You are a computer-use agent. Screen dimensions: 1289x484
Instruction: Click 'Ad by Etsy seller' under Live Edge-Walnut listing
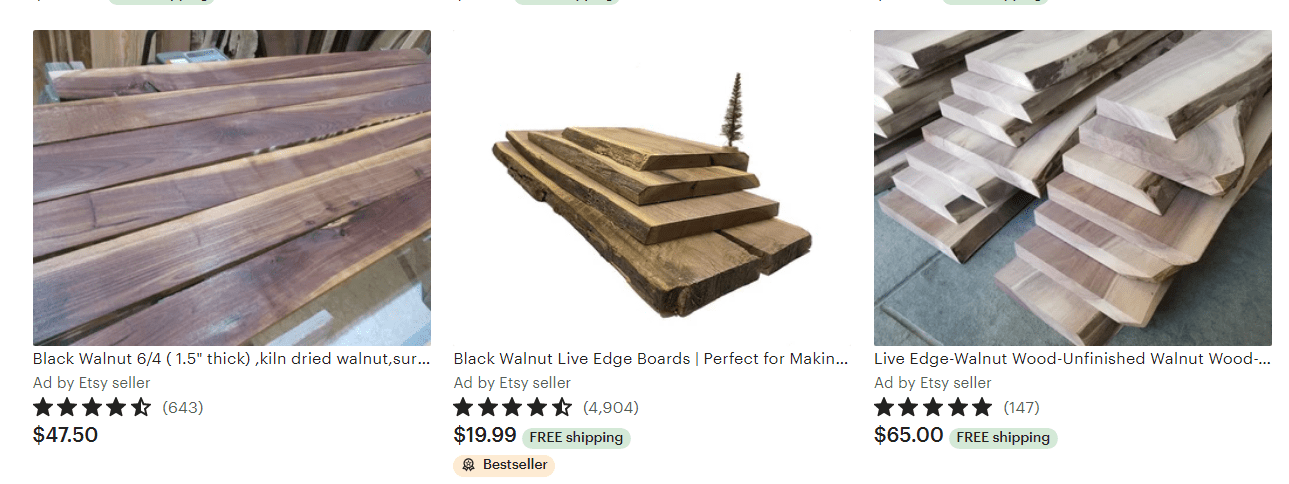933,383
